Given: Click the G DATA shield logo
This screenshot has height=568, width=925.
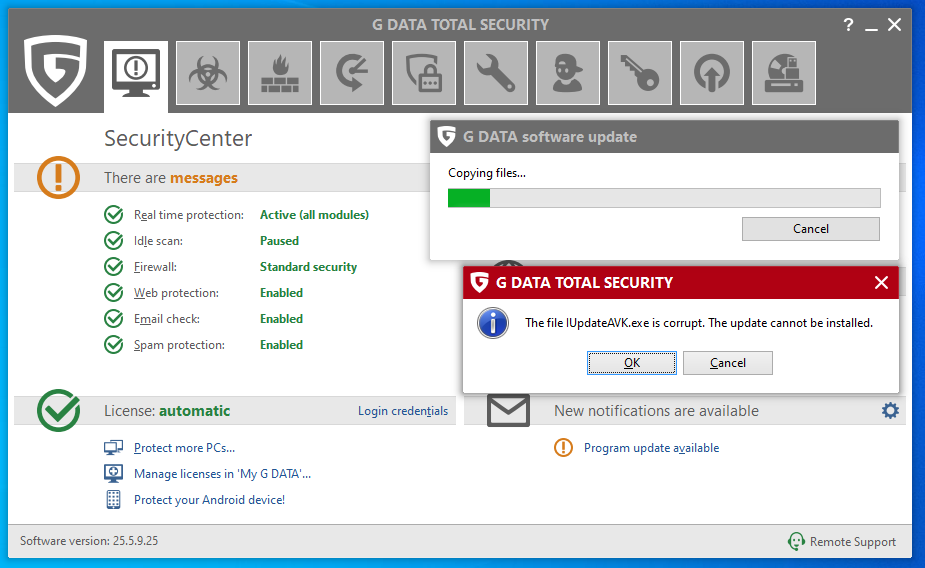Looking at the screenshot, I should pyautogui.click(x=55, y=70).
